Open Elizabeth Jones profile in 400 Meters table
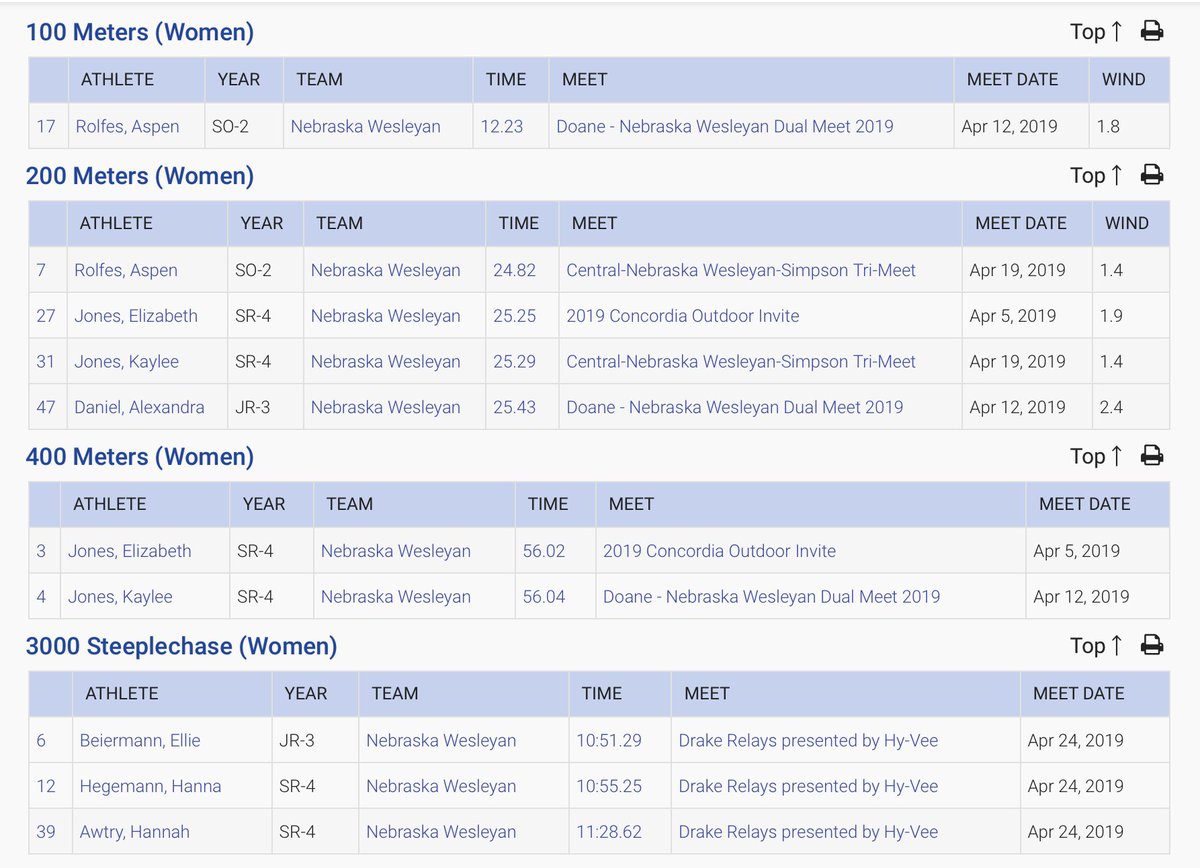 pyautogui.click(x=130, y=551)
